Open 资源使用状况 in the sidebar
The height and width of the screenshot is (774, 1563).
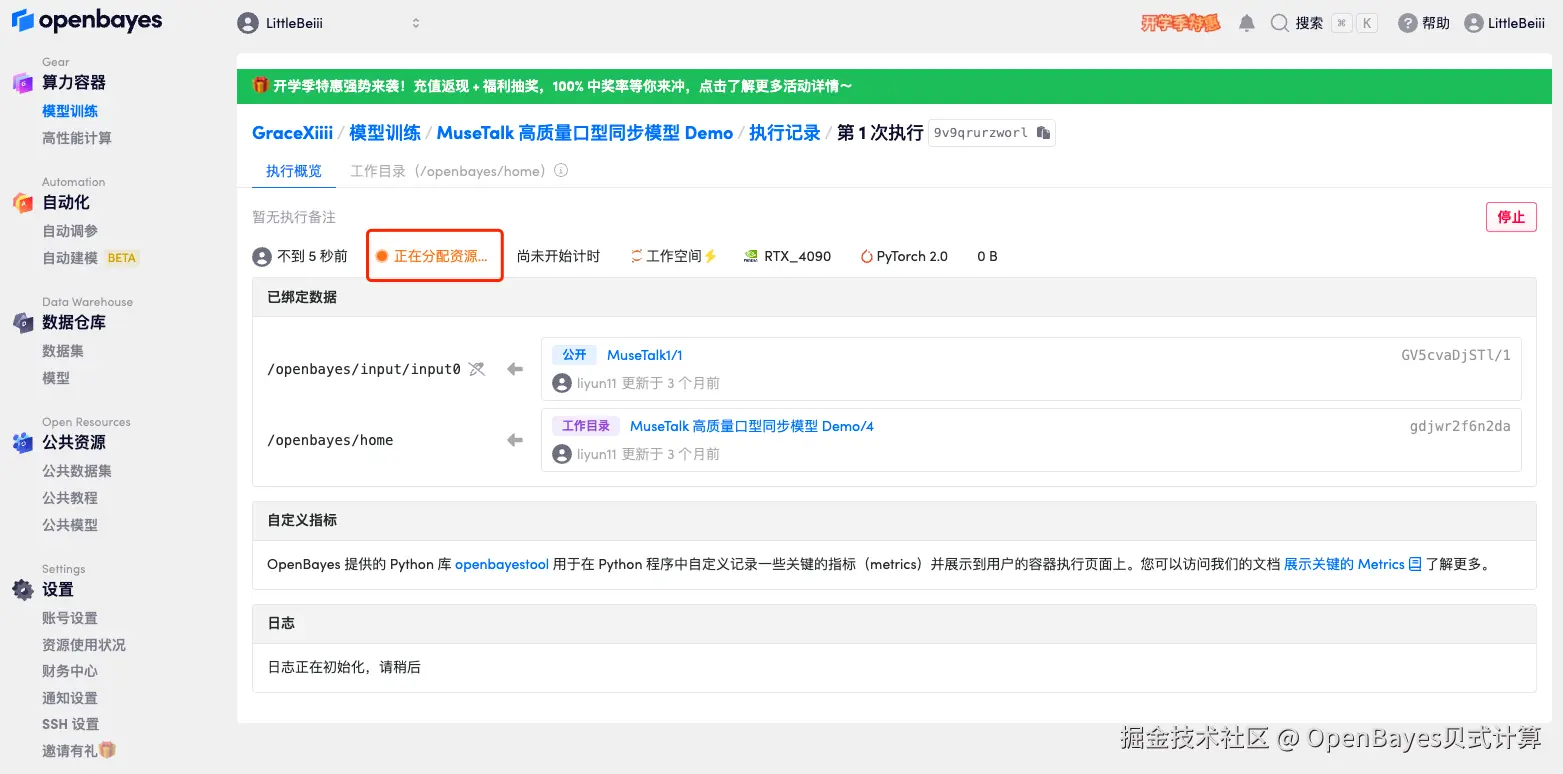coord(84,645)
